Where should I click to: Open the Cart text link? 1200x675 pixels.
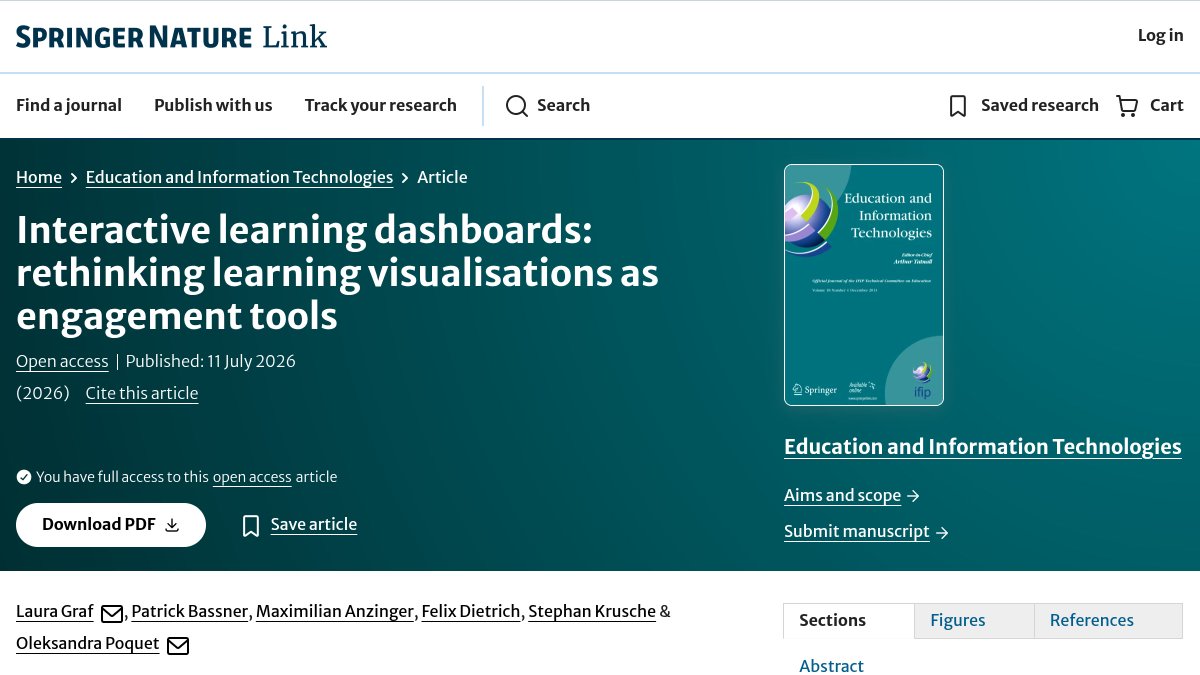point(1167,105)
